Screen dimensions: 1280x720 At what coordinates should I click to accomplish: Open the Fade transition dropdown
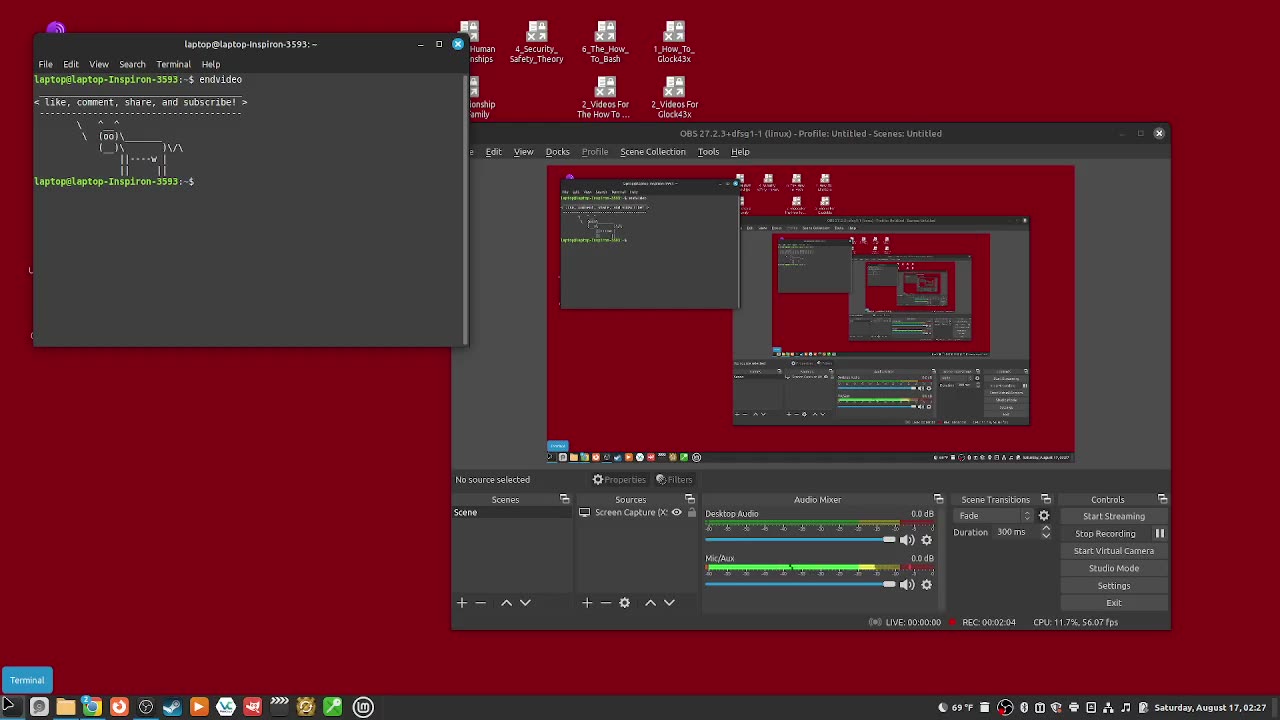(992, 516)
